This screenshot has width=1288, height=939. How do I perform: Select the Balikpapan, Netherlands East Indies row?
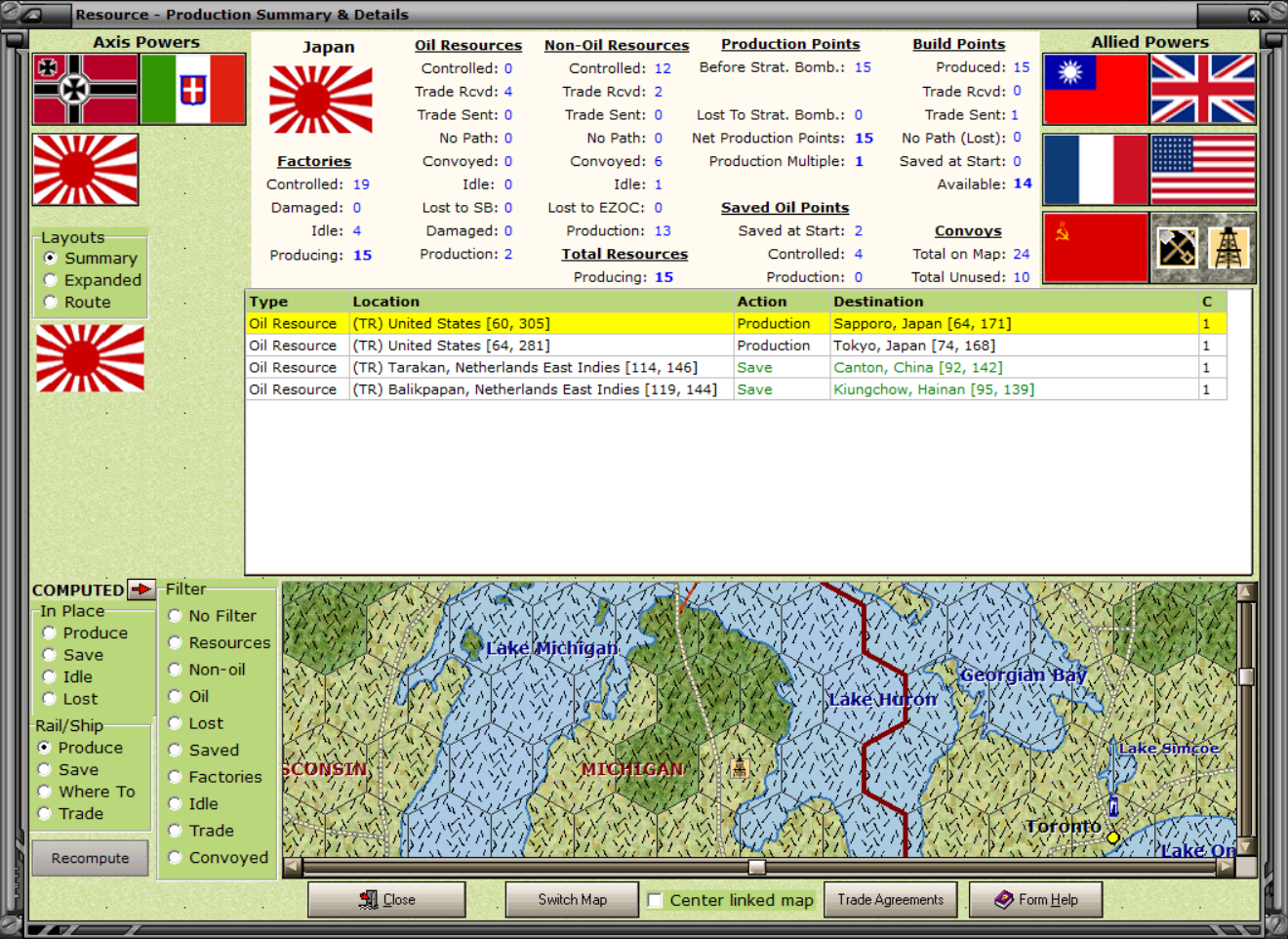pos(737,389)
